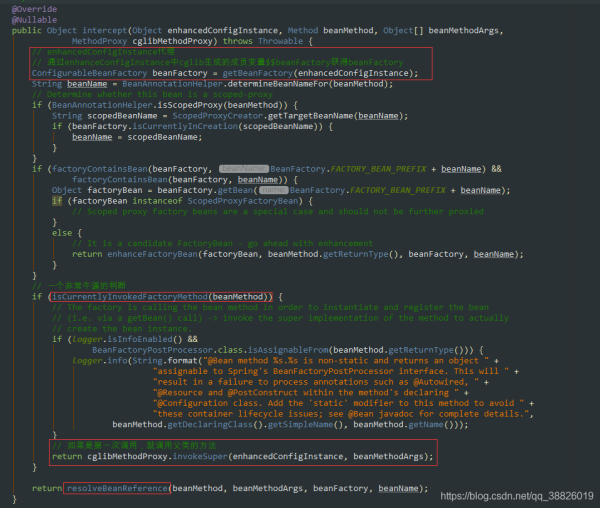Click the 'these container lifecycle issues' string
This screenshot has height=508, width=600.
341,414
